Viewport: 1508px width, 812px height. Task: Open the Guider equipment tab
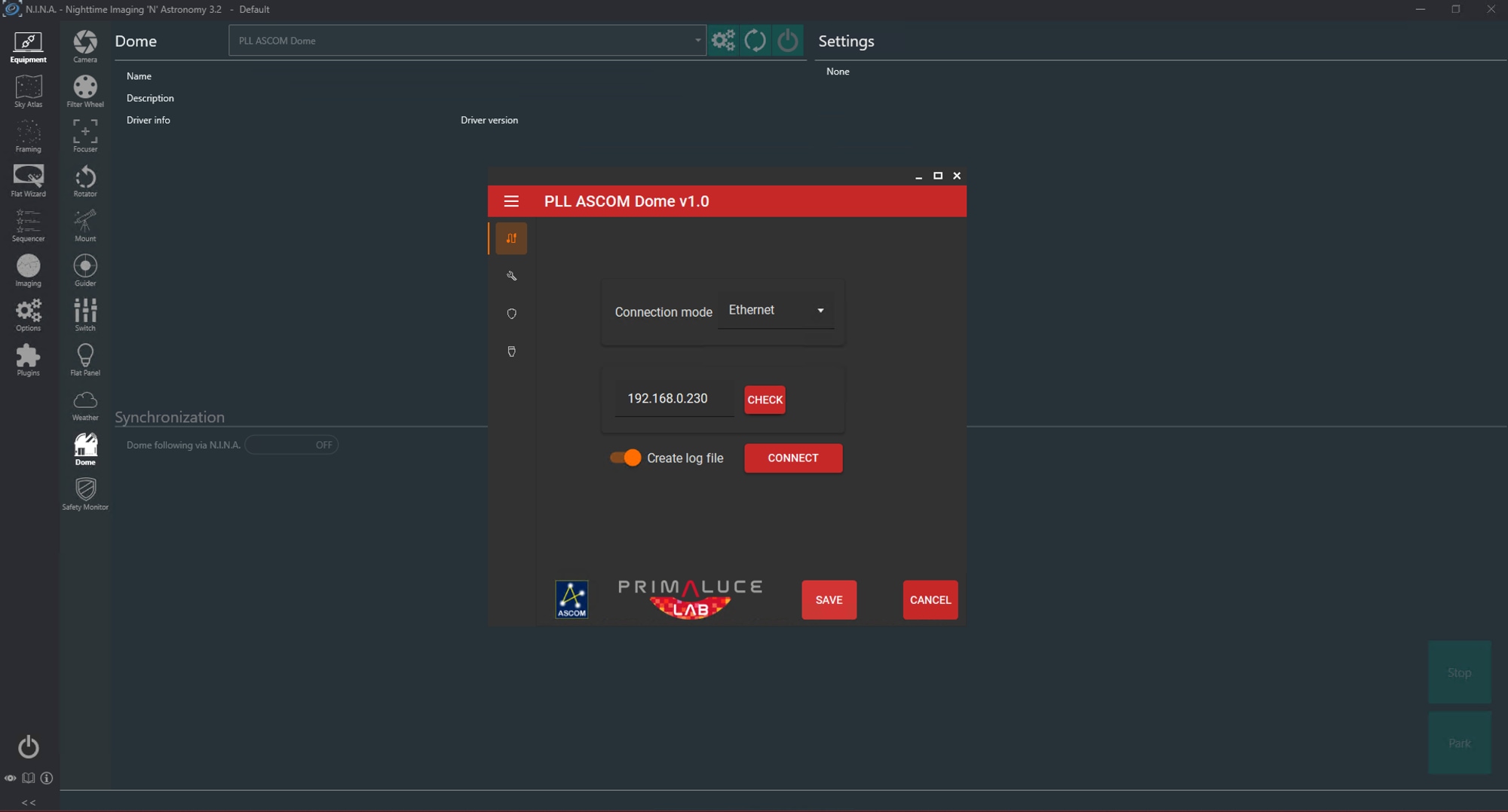click(85, 270)
